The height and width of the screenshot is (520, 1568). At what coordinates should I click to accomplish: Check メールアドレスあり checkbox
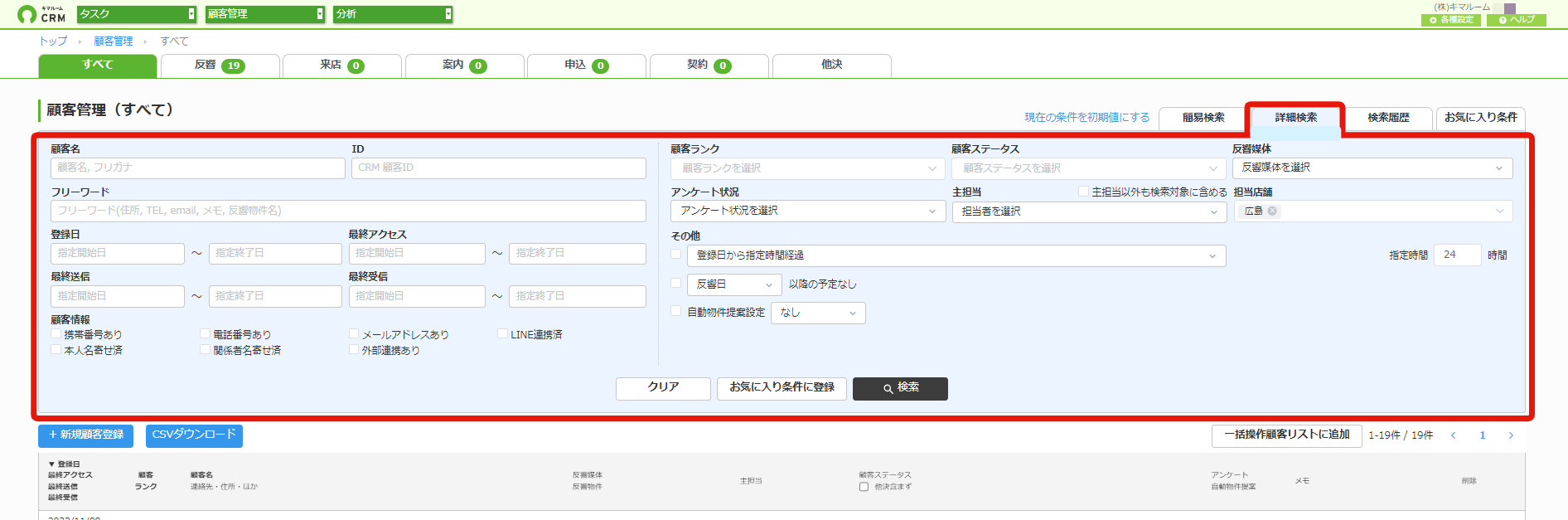pos(354,334)
